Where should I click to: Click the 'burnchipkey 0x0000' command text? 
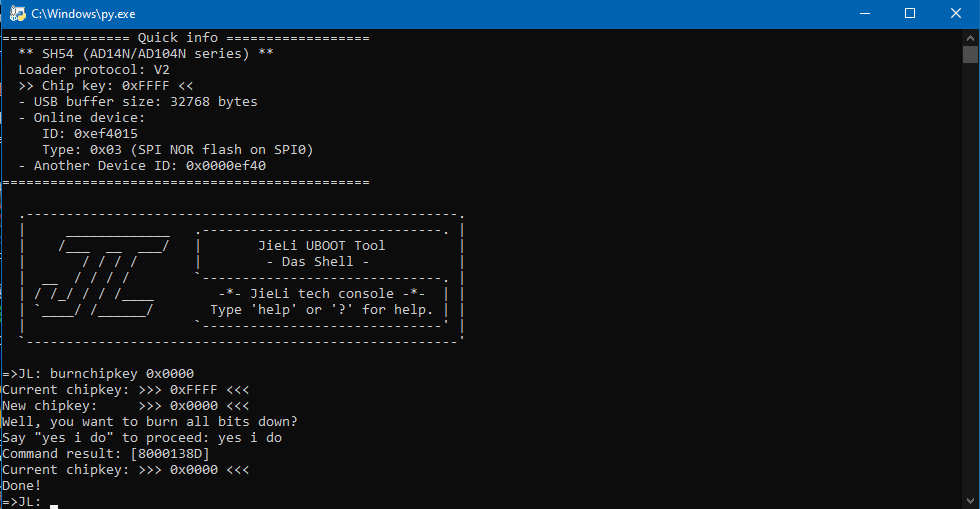pos(122,374)
